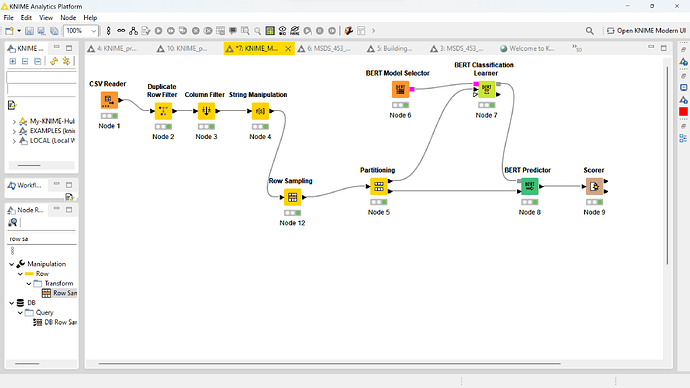This screenshot has height=388, width=690.
Task: Click the Save As toolbar icon
Action: click(41, 31)
